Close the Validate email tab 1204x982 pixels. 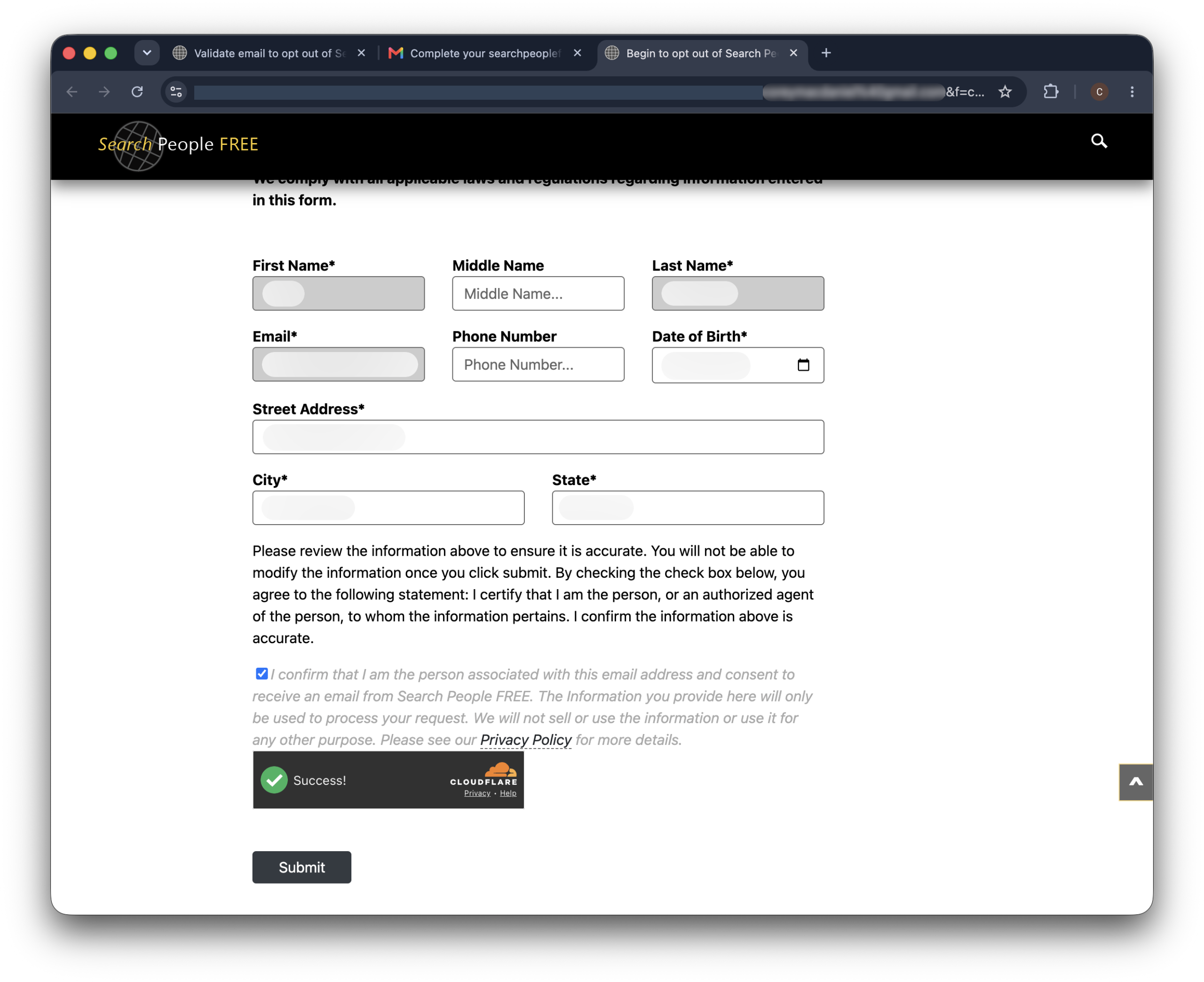click(361, 53)
